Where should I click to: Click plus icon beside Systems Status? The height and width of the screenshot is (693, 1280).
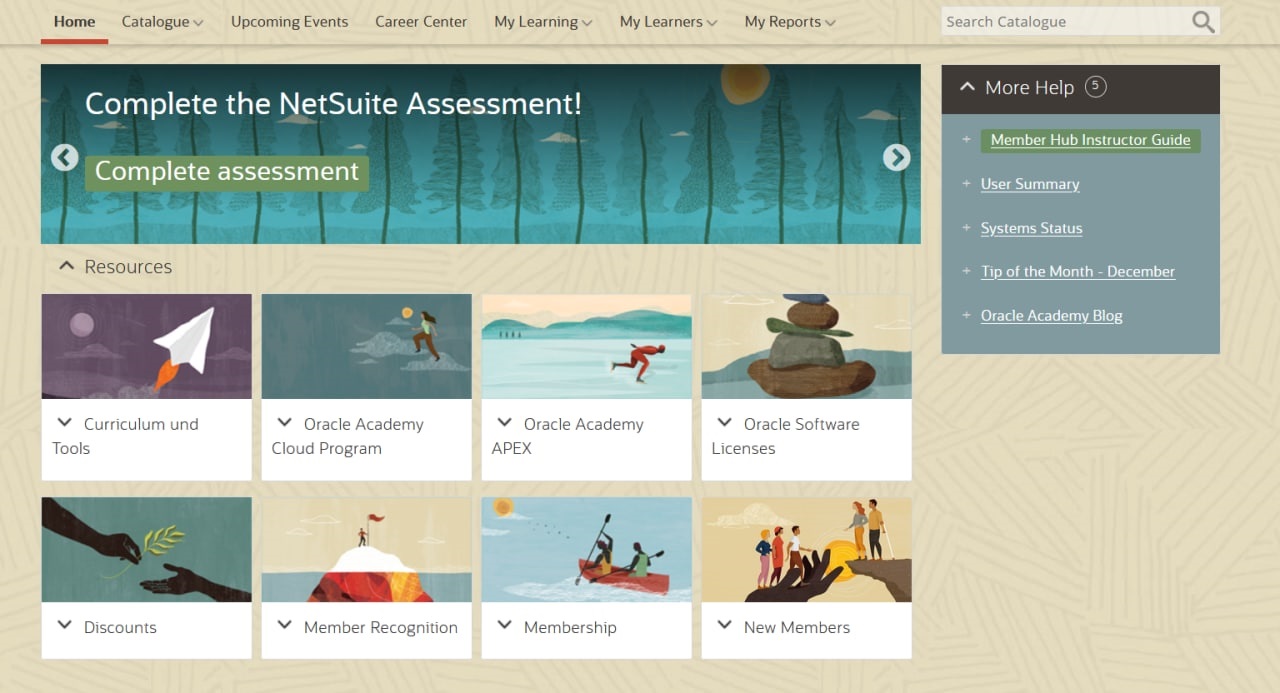[x=966, y=228]
